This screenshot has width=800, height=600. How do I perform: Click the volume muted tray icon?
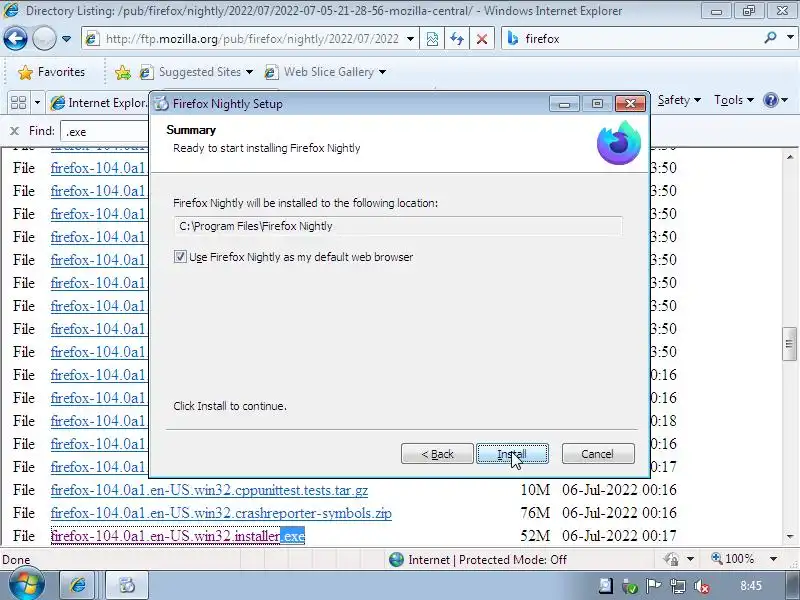pos(703,586)
